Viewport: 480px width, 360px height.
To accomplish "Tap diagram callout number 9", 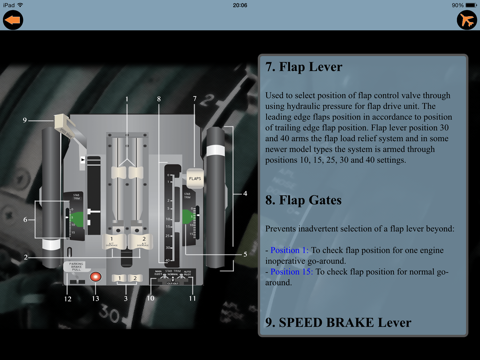I will [25, 120].
